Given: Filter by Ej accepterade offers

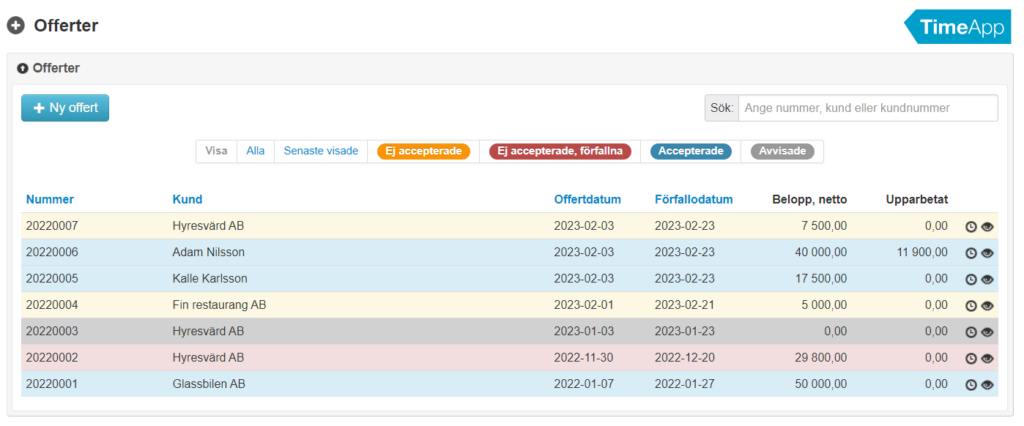Looking at the screenshot, I should click(x=423, y=151).
